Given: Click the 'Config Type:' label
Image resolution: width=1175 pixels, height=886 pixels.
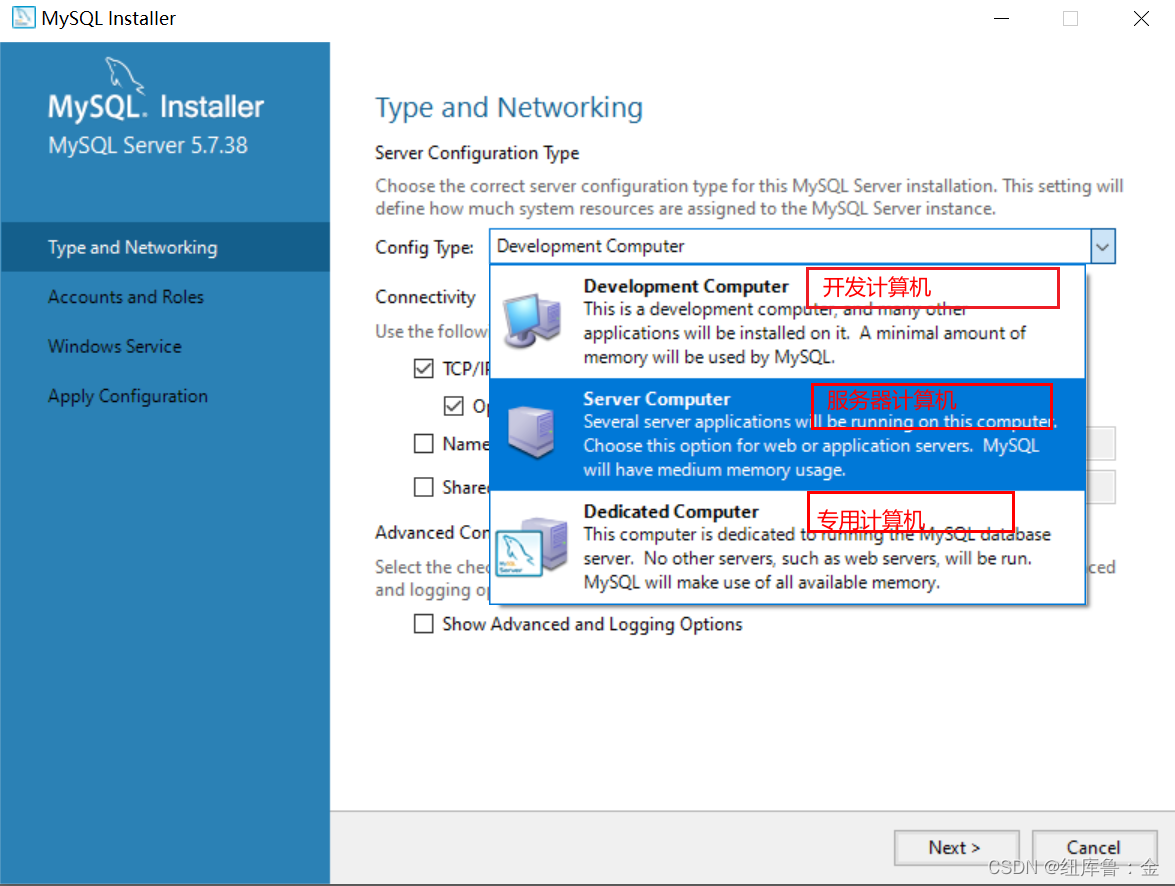Looking at the screenshot, I should 424,247.
